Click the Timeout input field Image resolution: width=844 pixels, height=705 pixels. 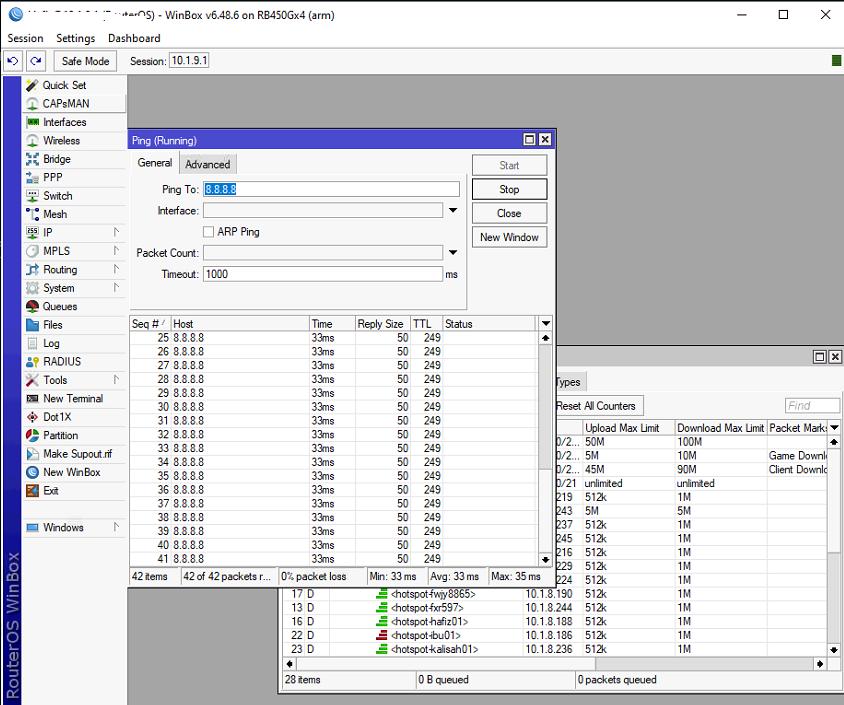point(323,274)
